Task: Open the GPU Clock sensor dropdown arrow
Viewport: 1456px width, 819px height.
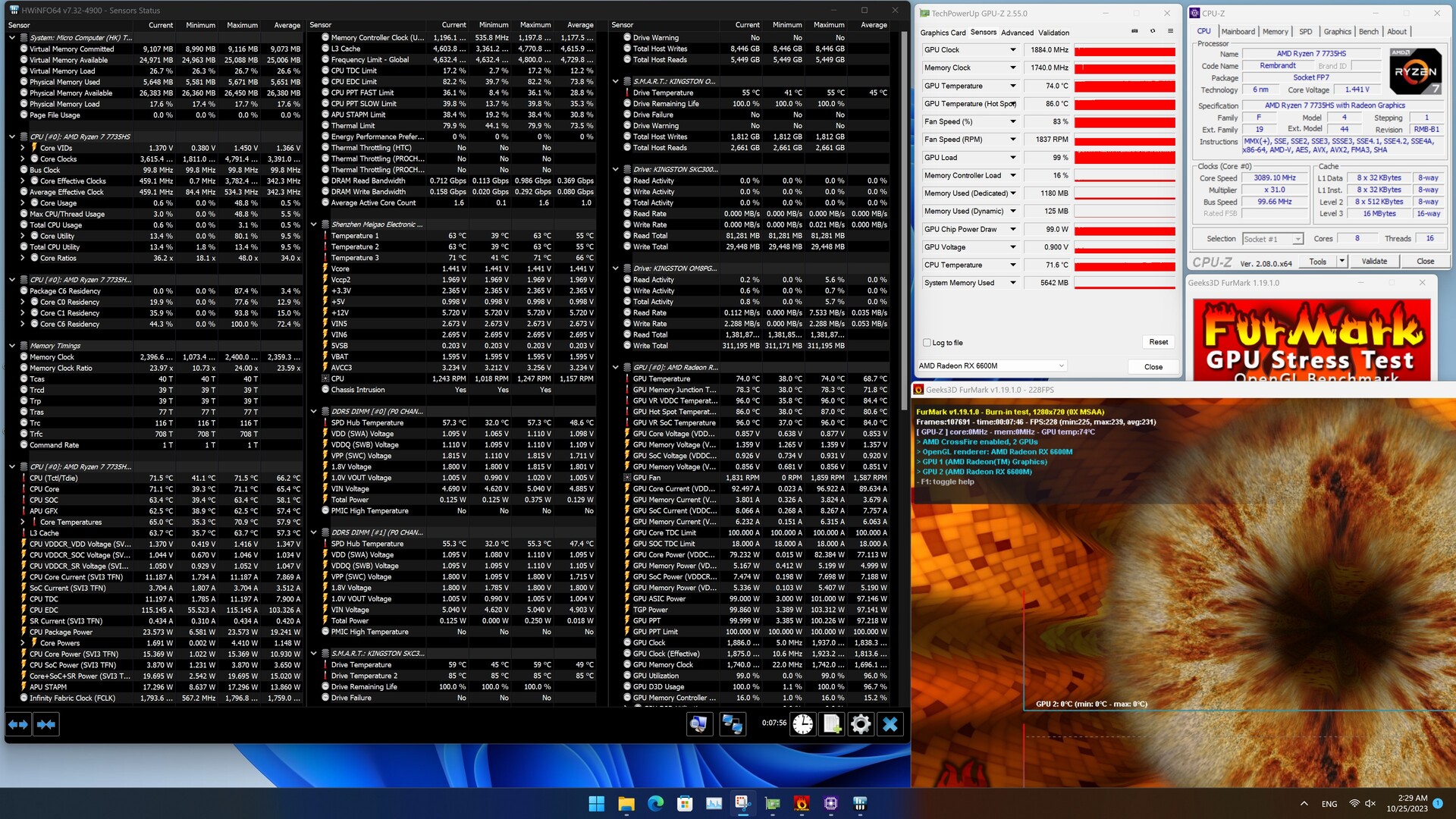Action: 1012,50
